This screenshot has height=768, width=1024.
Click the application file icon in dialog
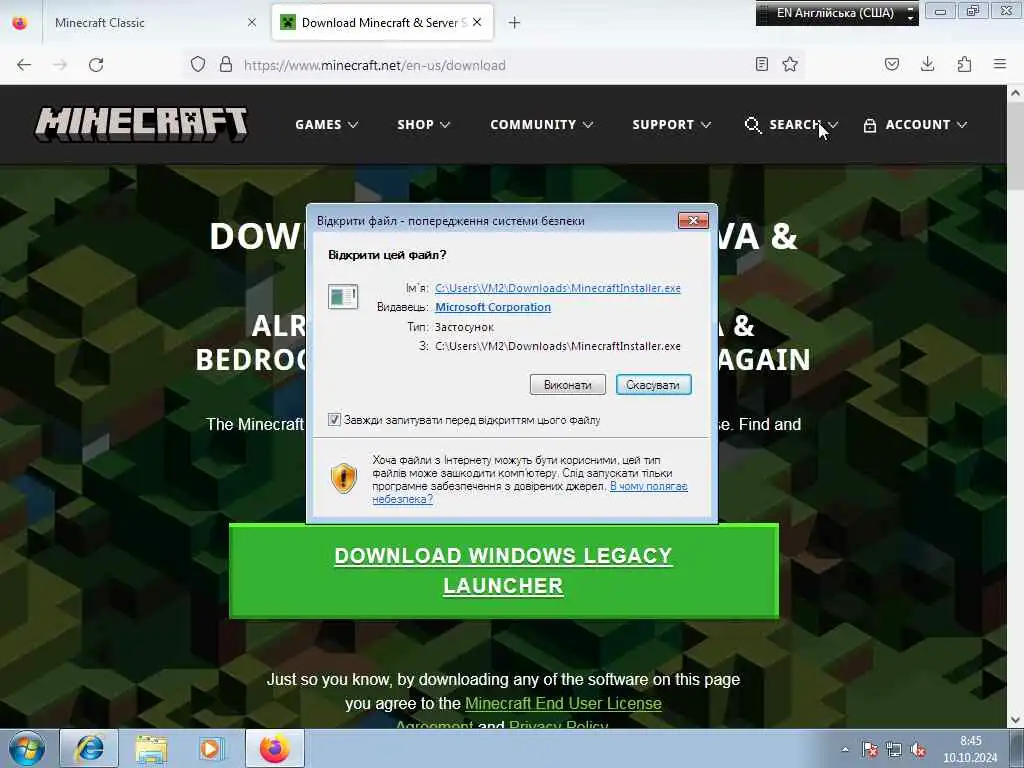(x=343, y=297)
